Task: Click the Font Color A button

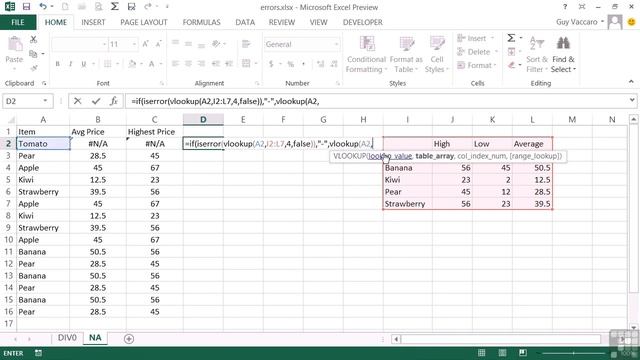Action: pyautogui.click(x=151, y=64)
